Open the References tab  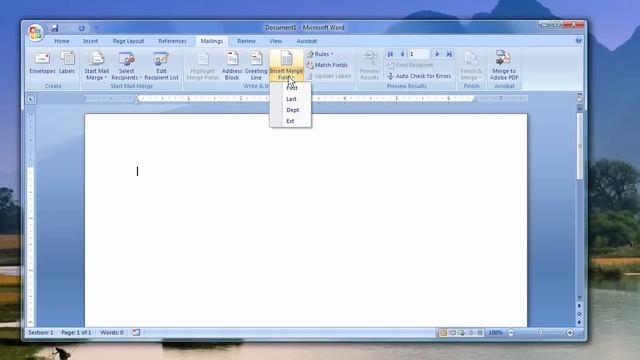click(x=172, y=41)
